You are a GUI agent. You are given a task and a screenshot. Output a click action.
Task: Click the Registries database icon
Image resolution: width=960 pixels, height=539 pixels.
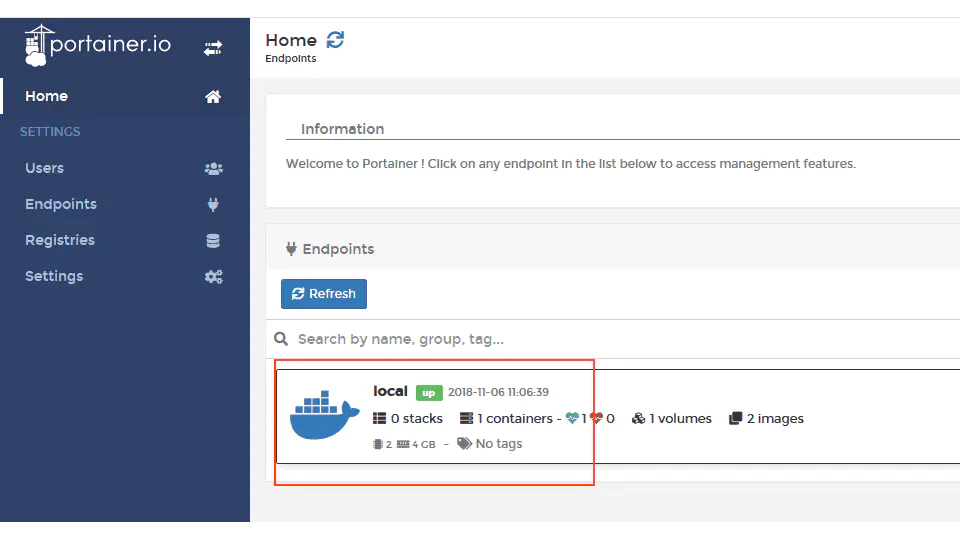pyautogui.click(x=213, y=241)
